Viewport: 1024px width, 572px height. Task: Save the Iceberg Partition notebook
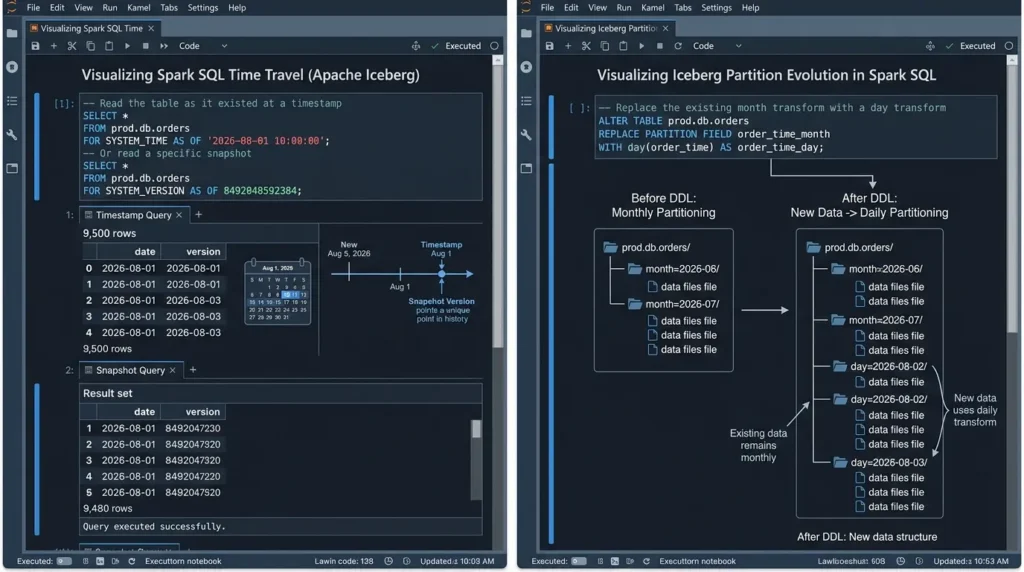click(x=549, y=46)
